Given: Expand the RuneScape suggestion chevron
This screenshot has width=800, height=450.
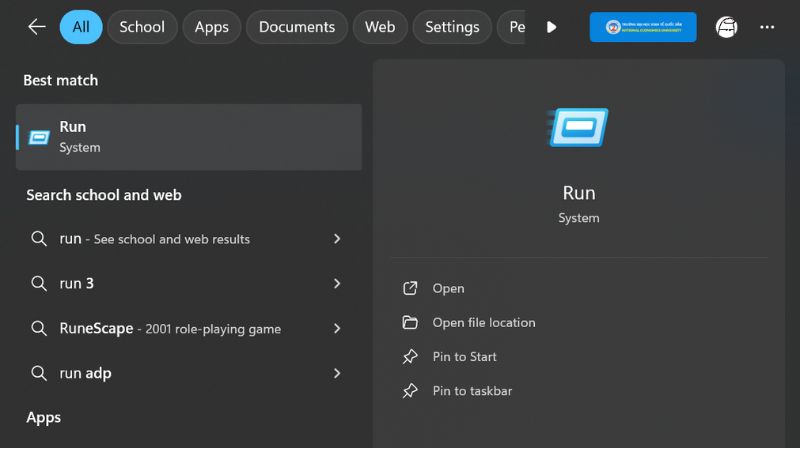Looking at the screenshot, I should point(337,329).
